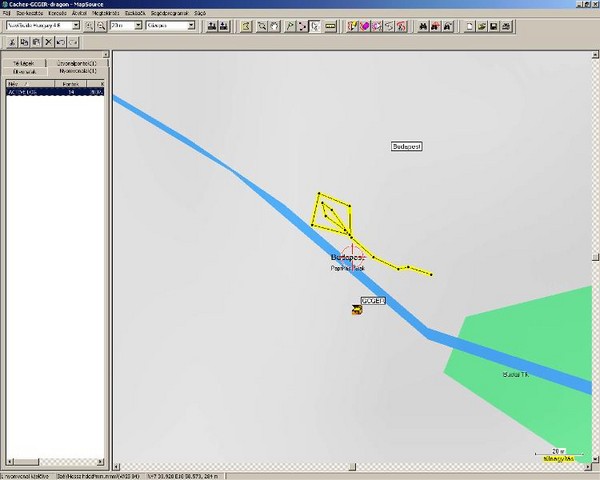600x480 pixels.
Task: Click the zoom out magnifier icon
Action: 101,26
